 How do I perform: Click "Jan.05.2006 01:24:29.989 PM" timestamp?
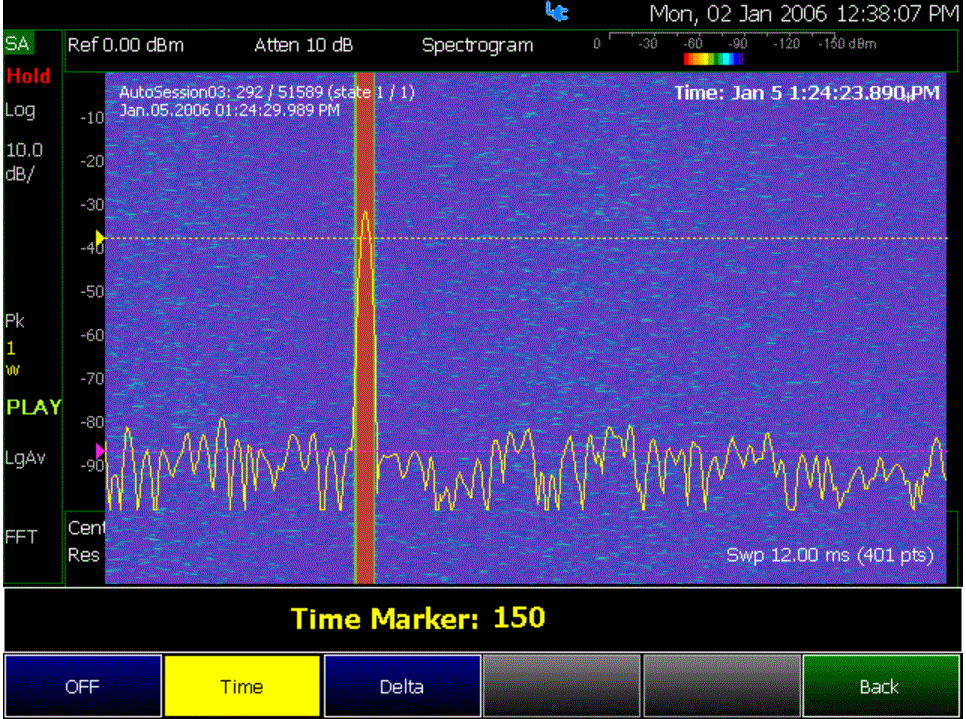click(229, 110)
